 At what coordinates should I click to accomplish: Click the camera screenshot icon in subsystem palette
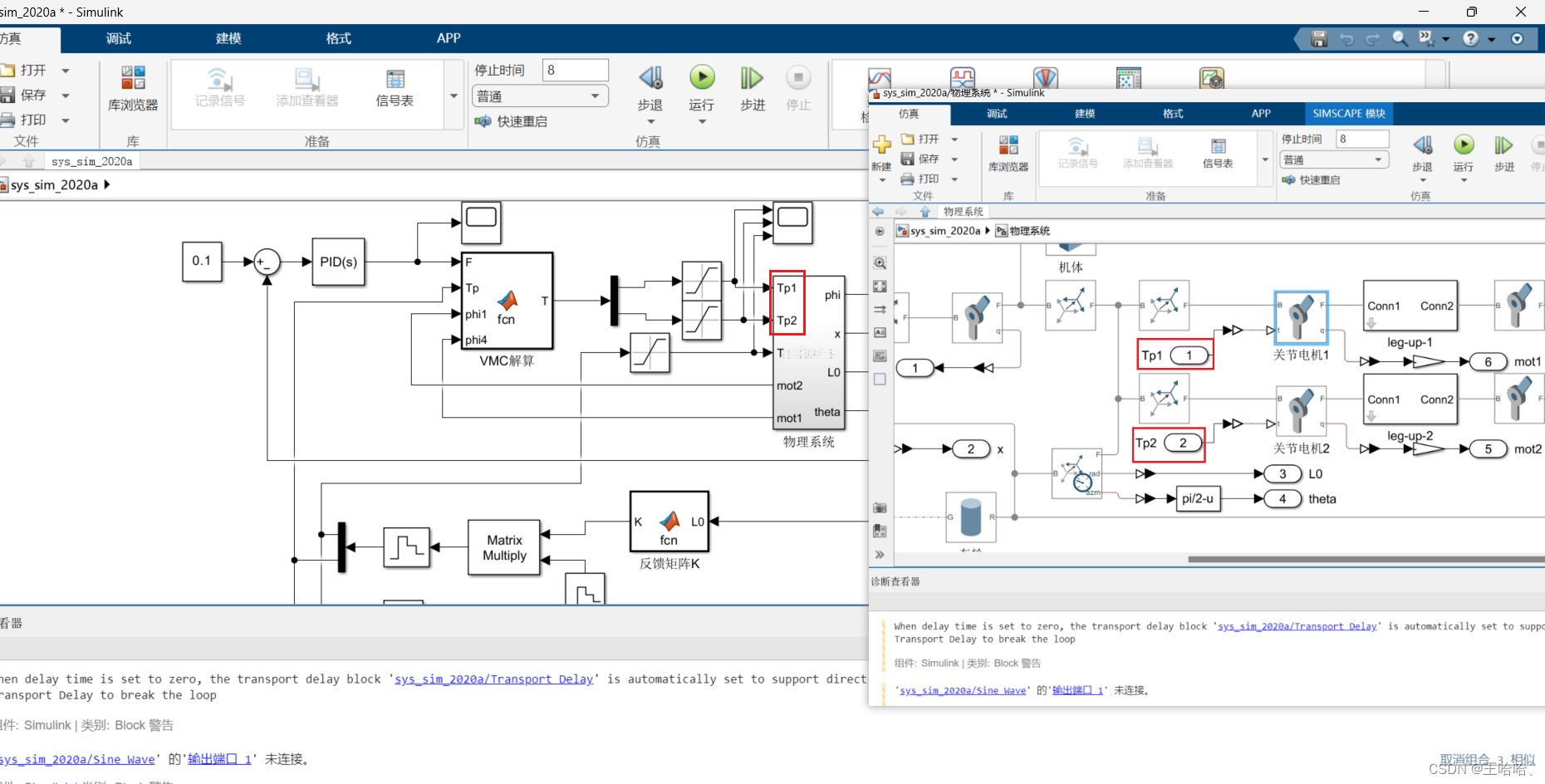coord(880,508)
